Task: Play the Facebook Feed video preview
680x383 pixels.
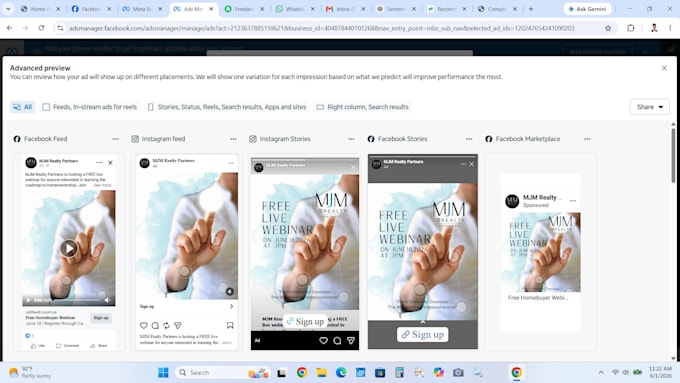Action: (69, 249)
